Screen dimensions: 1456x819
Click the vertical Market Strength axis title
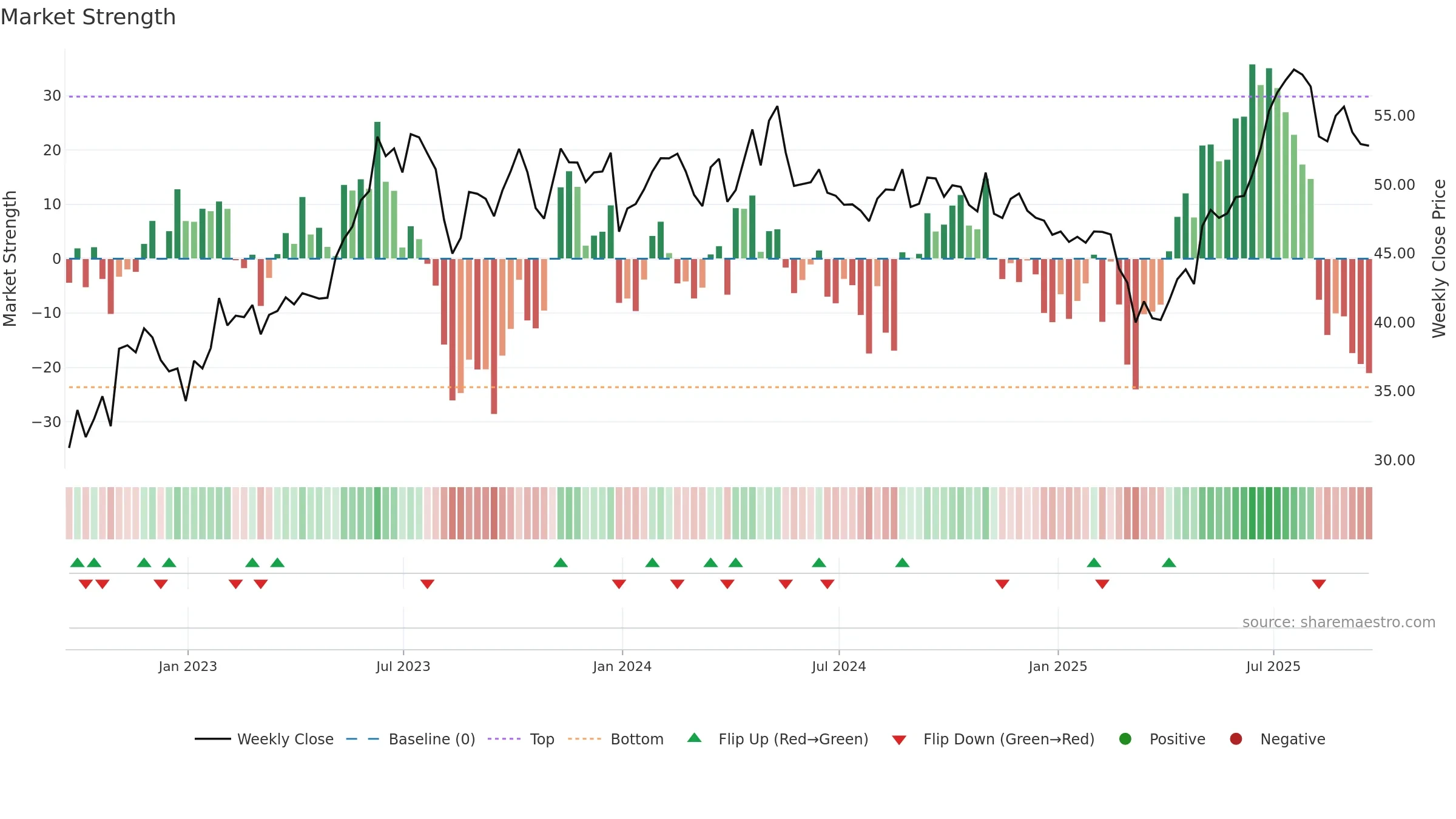[10, 258]
